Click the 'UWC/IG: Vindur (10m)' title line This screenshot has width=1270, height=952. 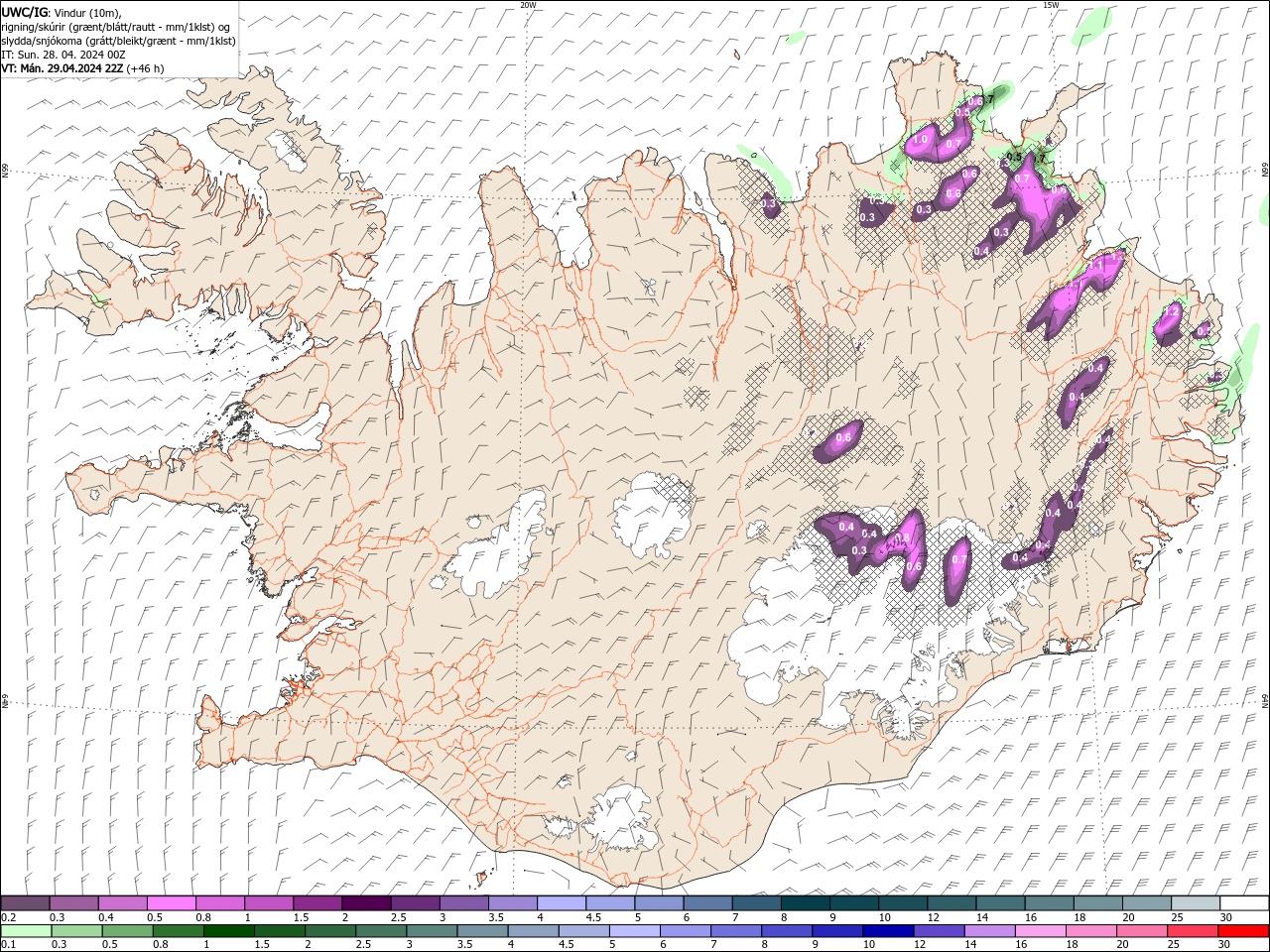(x=61, y=12)
